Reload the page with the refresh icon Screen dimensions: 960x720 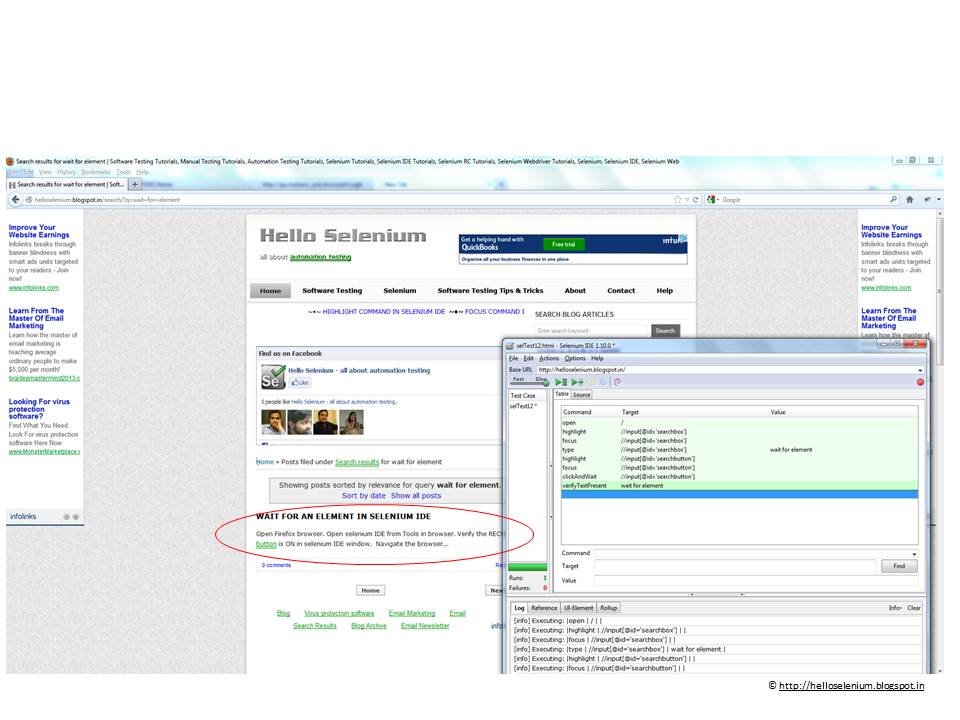(x=694, y=198)
